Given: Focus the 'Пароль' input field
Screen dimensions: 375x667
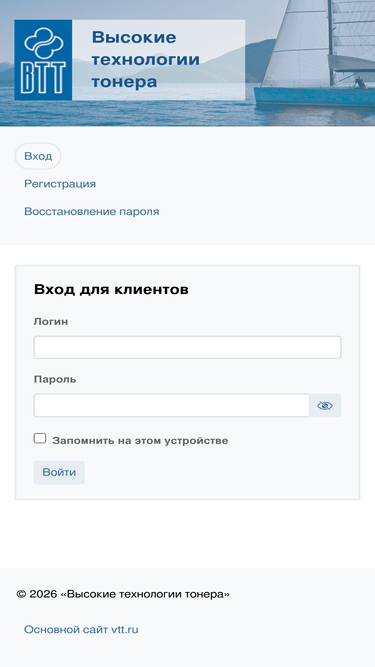Looking at the screenshot, I should click(x=171, y=405).
